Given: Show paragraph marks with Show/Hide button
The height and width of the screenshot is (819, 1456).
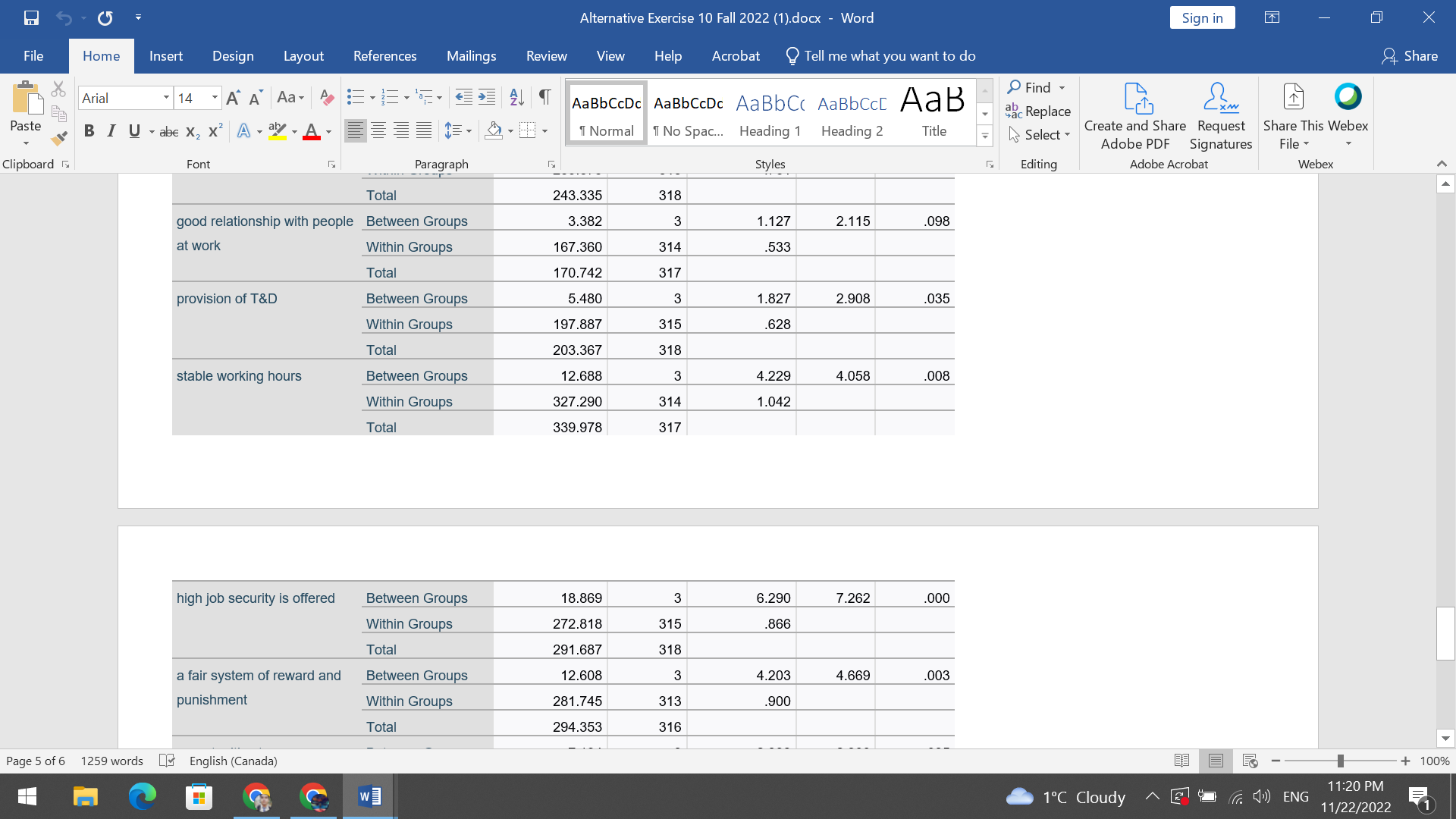Looking at the screenshot, I should [544, 97].
